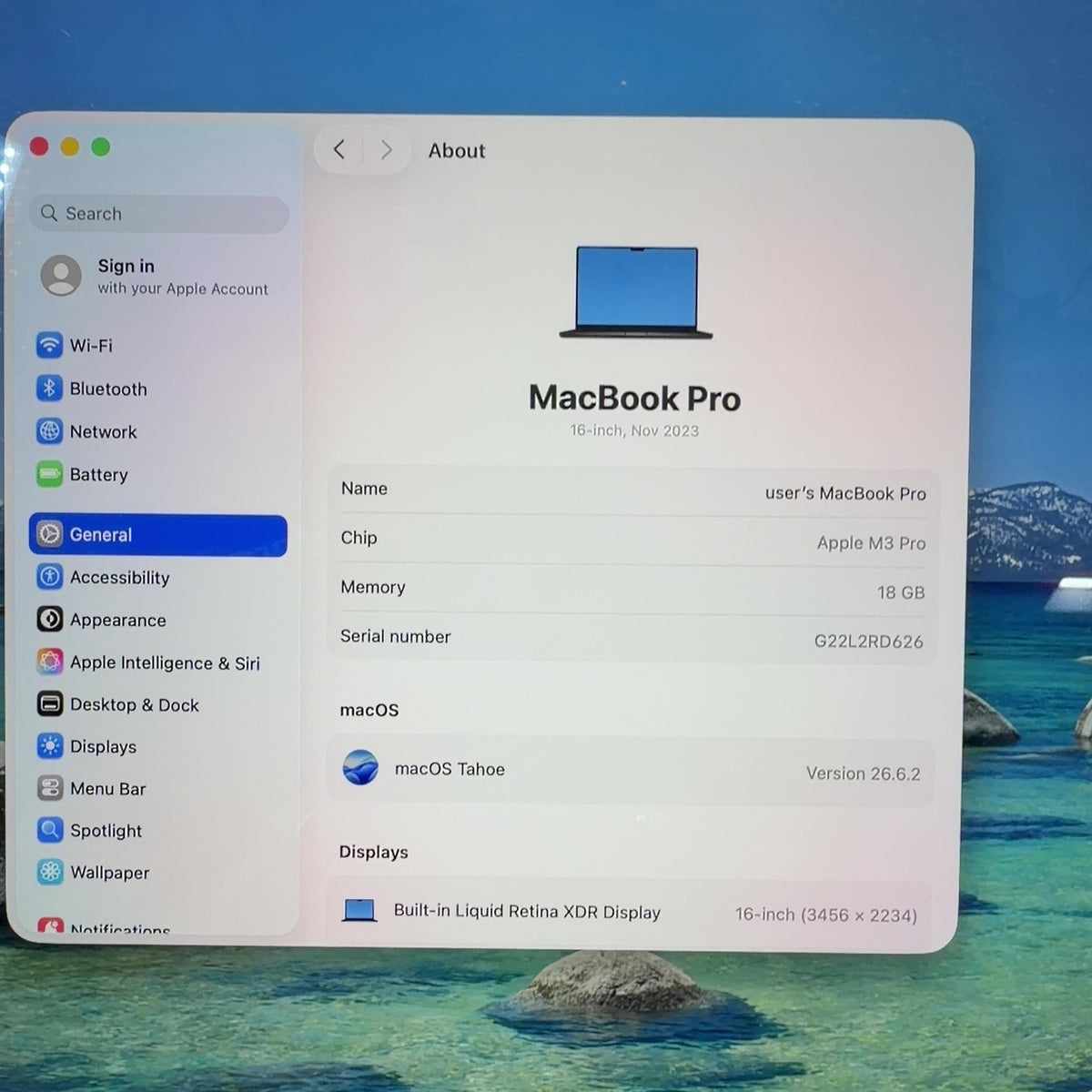Sign in with your Apple Account
Image resolution: width=1092 pixels, height=1092 pixels.
click(x=157, y=276)
